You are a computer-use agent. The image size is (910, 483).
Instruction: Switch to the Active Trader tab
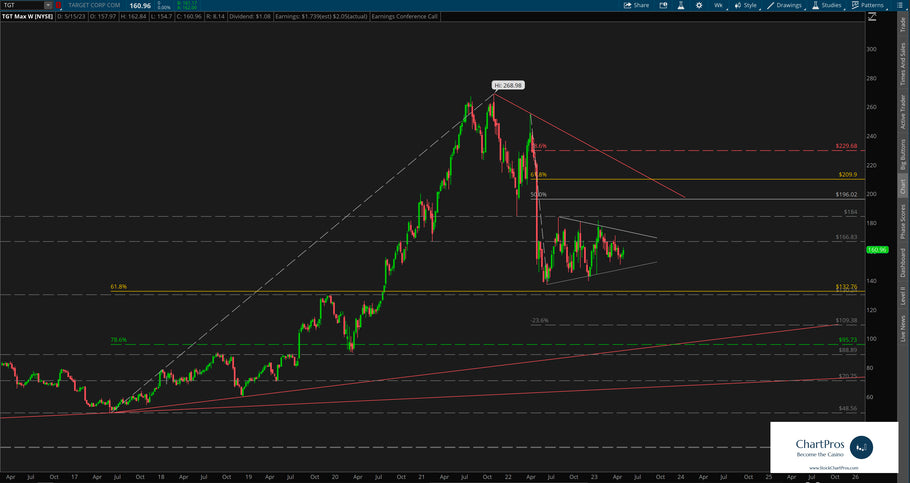pos(902,111)
